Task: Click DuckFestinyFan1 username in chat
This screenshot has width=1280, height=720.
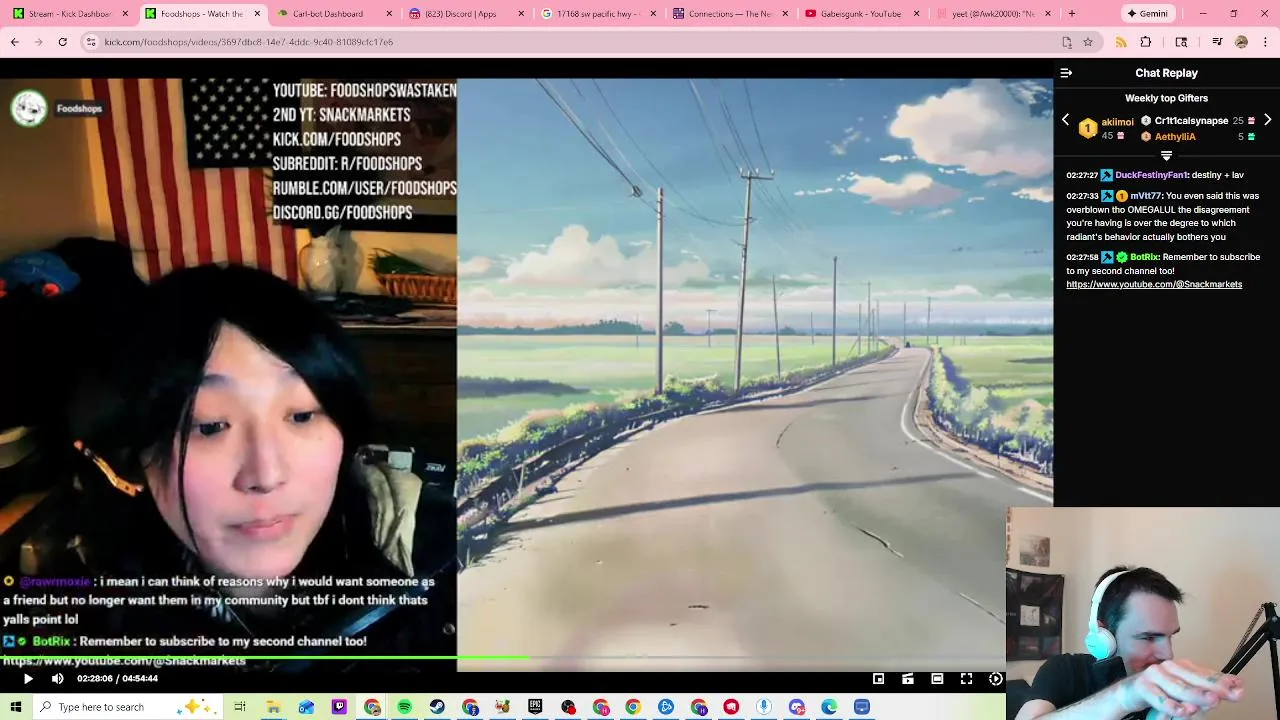Action: coord(1151,175)
